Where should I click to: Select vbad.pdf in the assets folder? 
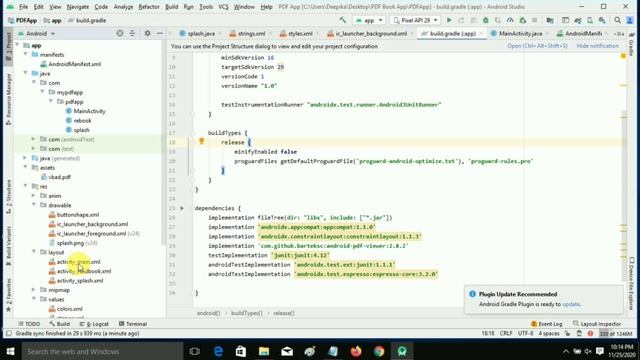point(56,177)
